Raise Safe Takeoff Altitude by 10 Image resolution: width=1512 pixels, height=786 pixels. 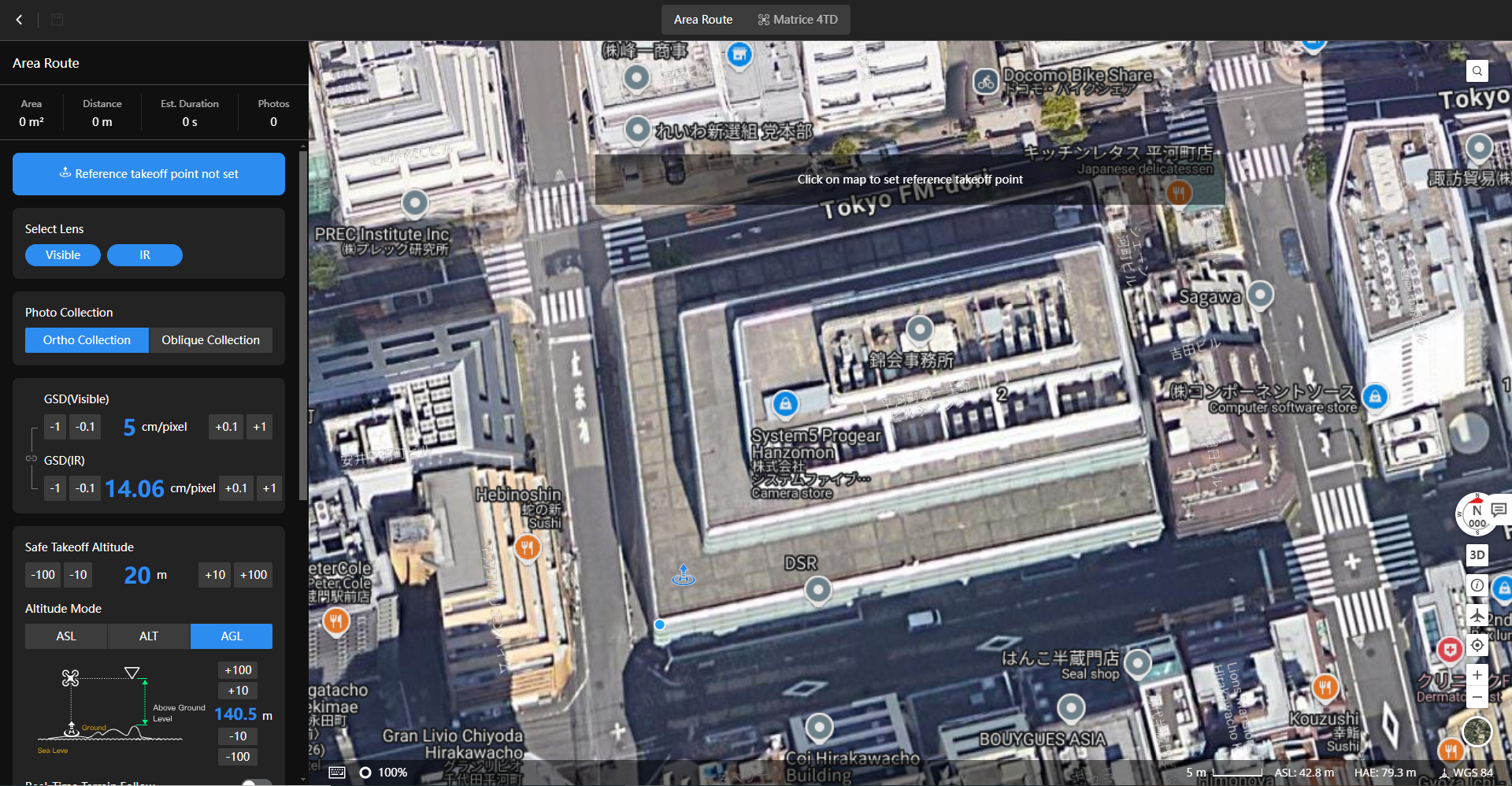pos(215,575)
